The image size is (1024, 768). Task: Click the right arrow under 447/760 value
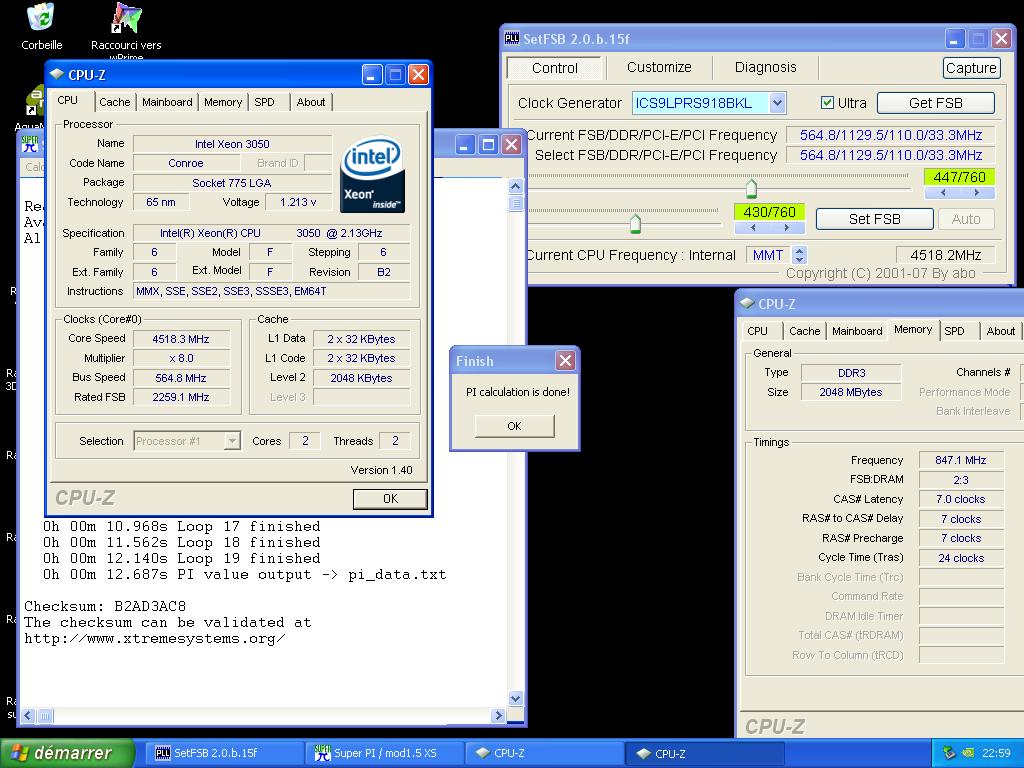point(977,193)
